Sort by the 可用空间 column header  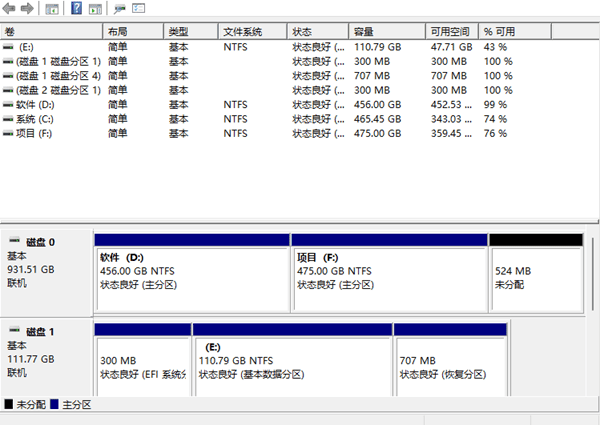[x=452, y=31]
